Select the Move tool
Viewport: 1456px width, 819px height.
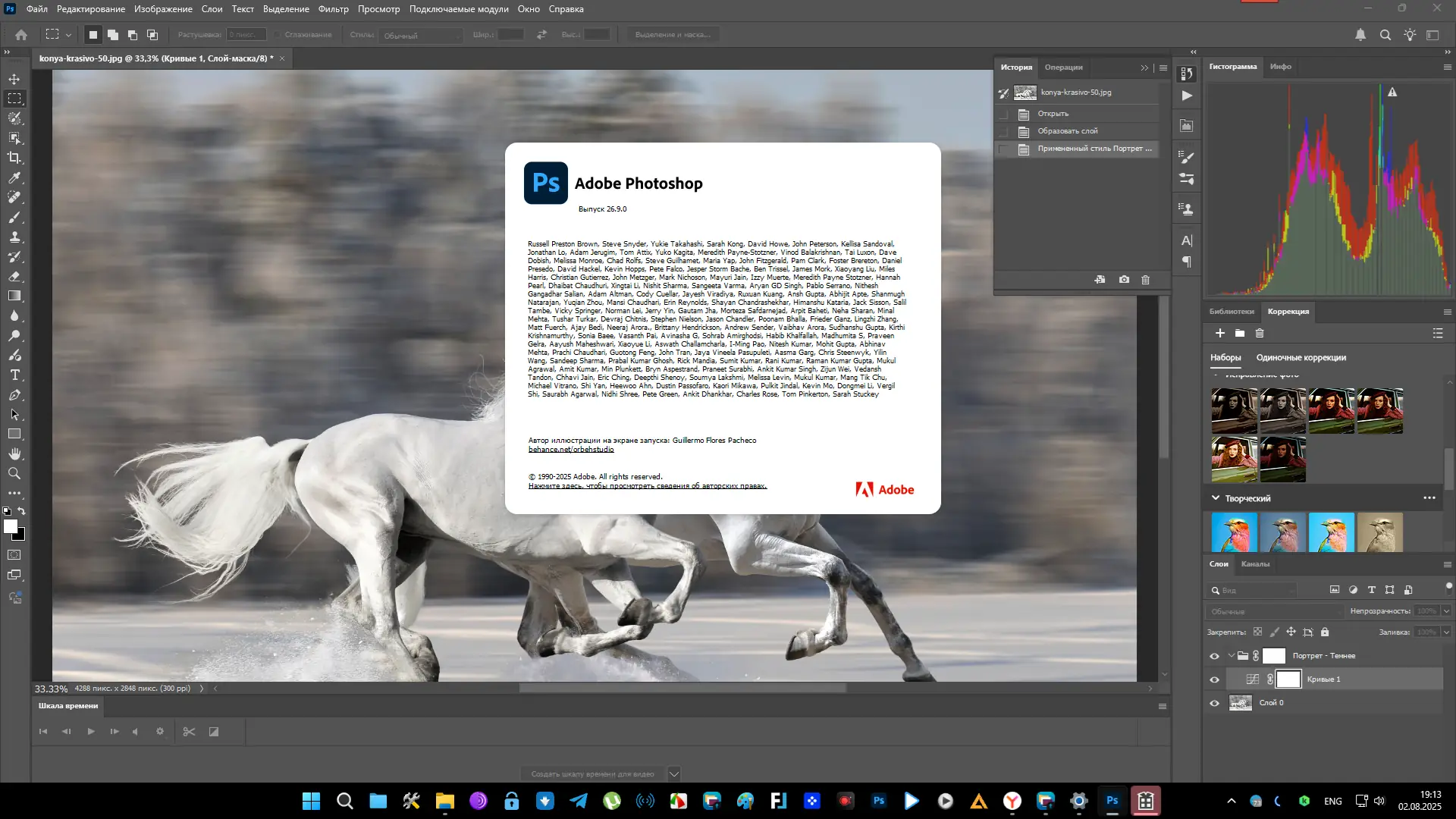tap(14, 78)
